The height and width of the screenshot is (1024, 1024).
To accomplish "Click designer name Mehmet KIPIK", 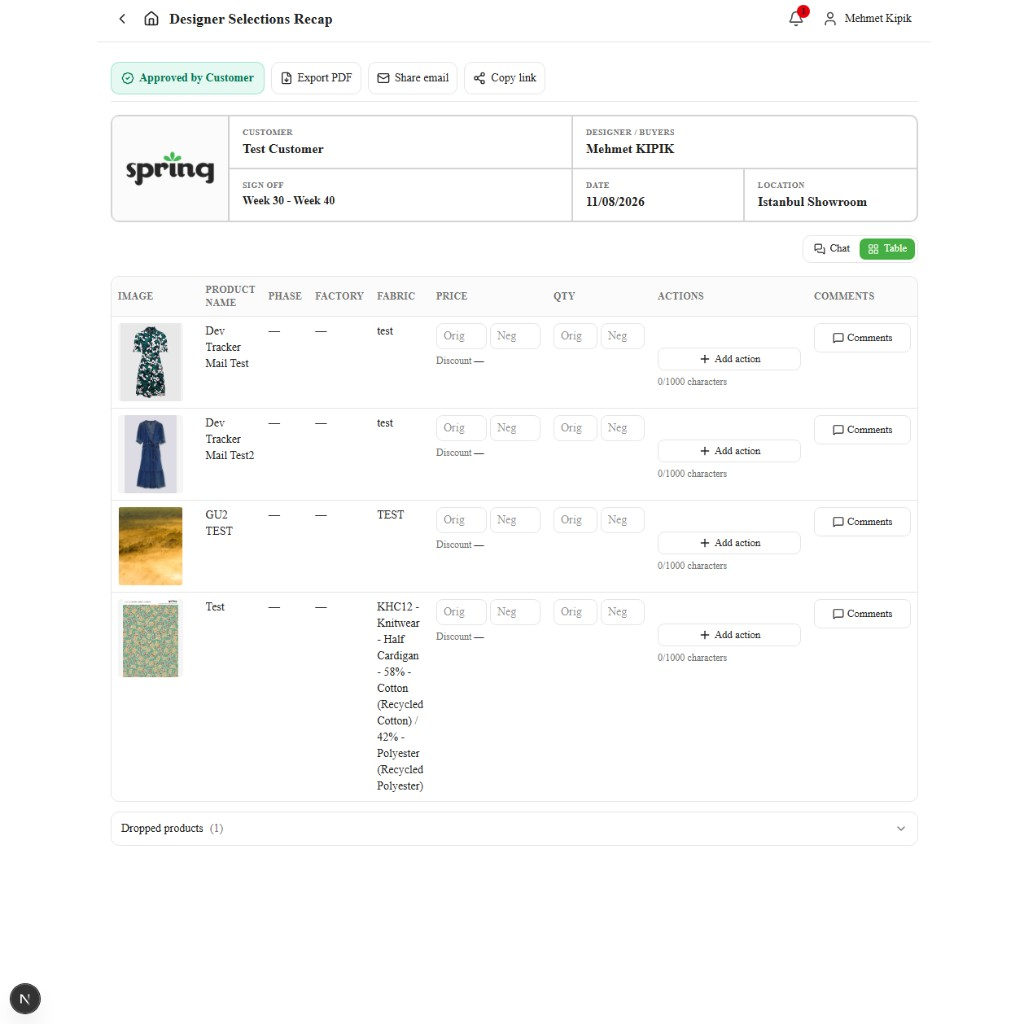I will (630, 149).
